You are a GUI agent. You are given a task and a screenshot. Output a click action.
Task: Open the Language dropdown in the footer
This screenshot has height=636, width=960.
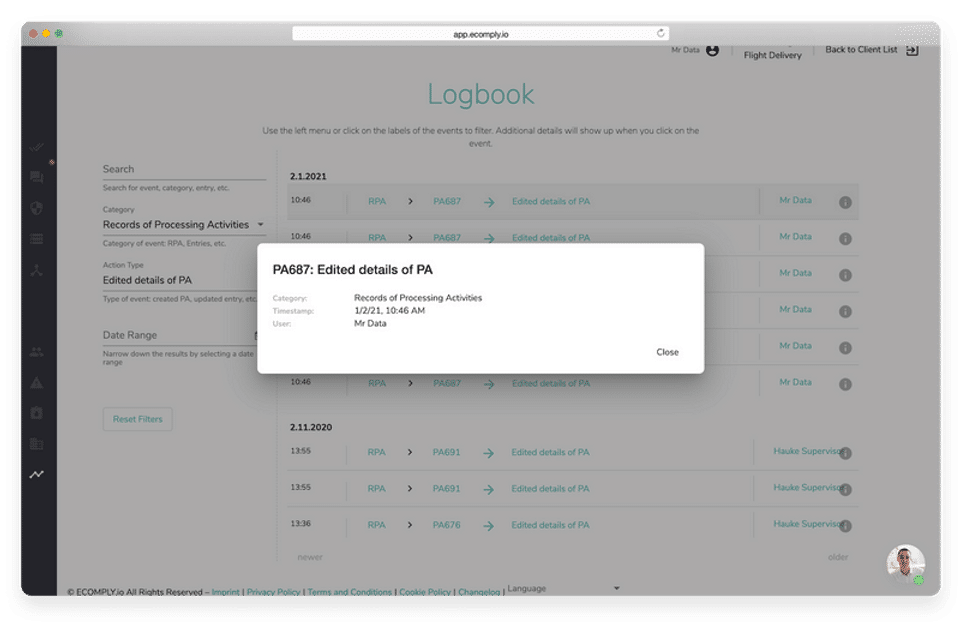(x=564, y=588)
